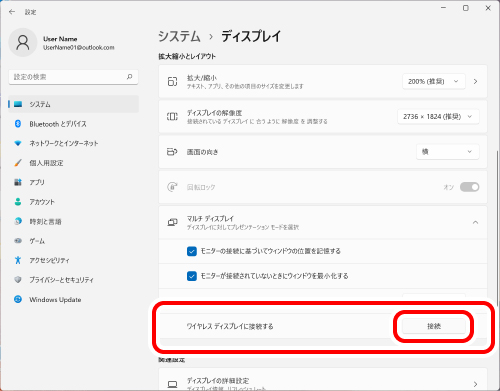This screenshot has height=391, width=500.
Task: Click the display resolution icon
Action: click(172, 117)
